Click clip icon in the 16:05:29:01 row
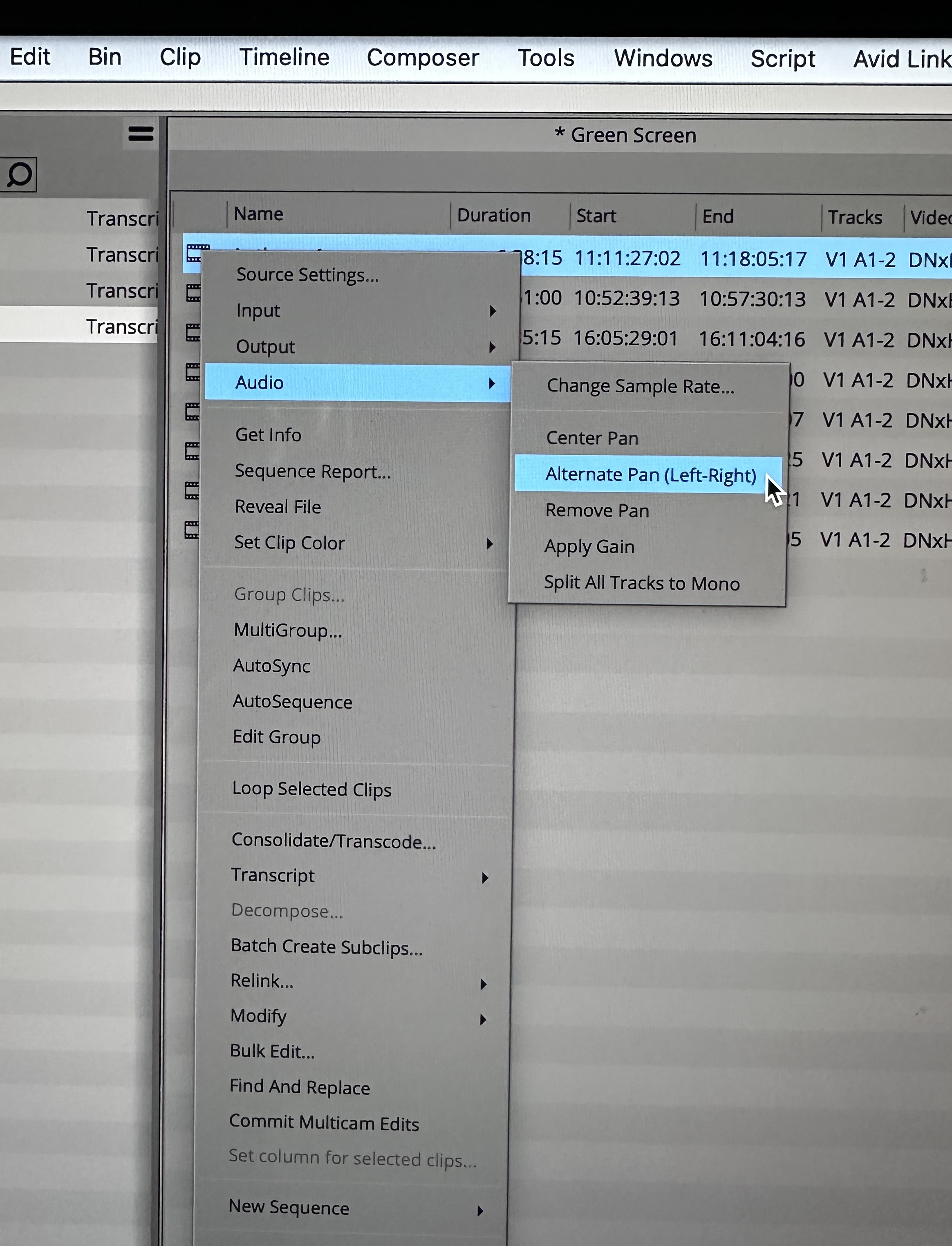Image resolution: width=952 pixels, height=1246 pixels. [193, 333]
